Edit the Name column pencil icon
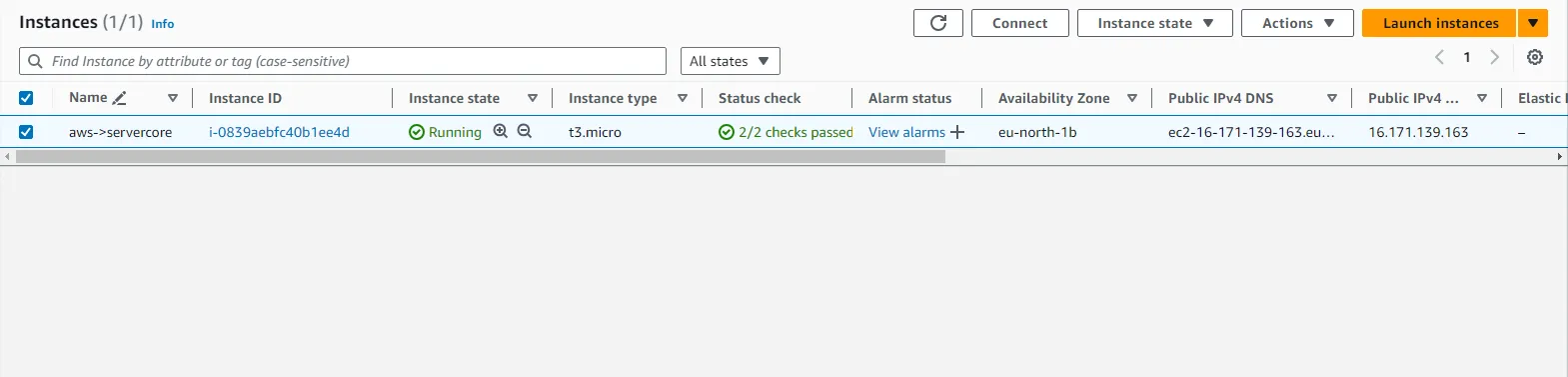Image resolution: width=1568 pixels, height=377 pixels. pos(120,98)
